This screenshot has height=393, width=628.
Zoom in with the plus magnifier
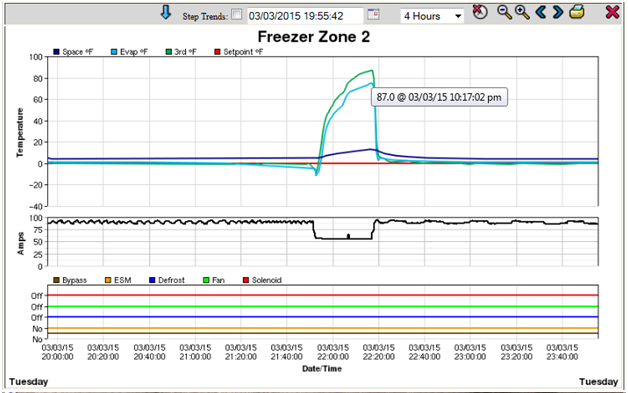[x=522, y=12]
